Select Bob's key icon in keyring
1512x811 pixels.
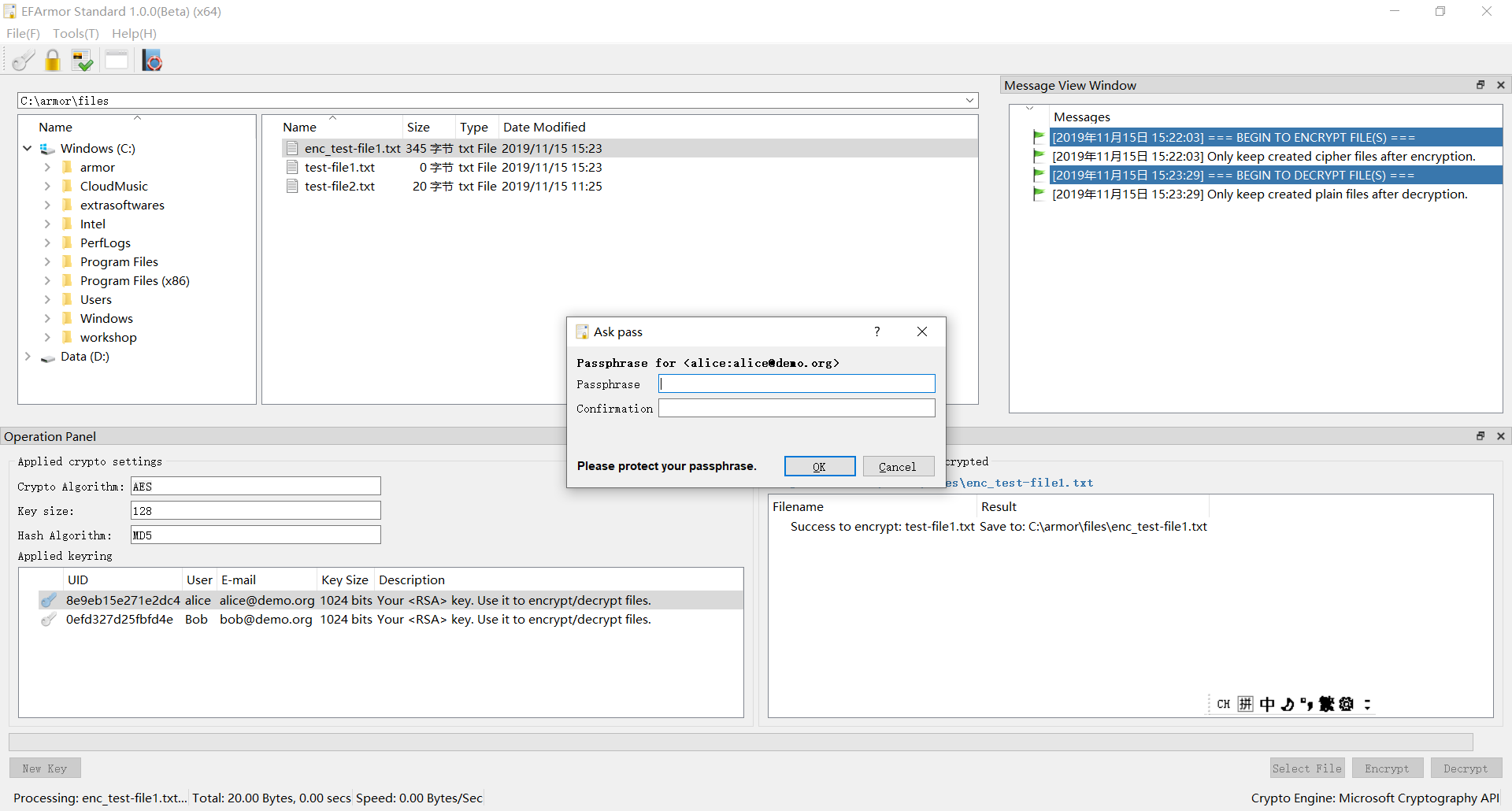coord(49,619)
